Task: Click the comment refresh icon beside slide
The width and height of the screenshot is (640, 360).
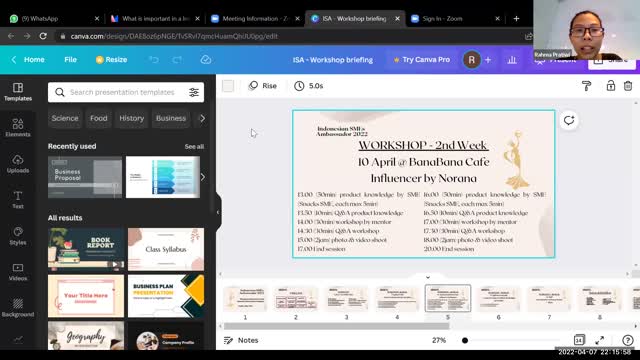Action: (x=569, y=120)
